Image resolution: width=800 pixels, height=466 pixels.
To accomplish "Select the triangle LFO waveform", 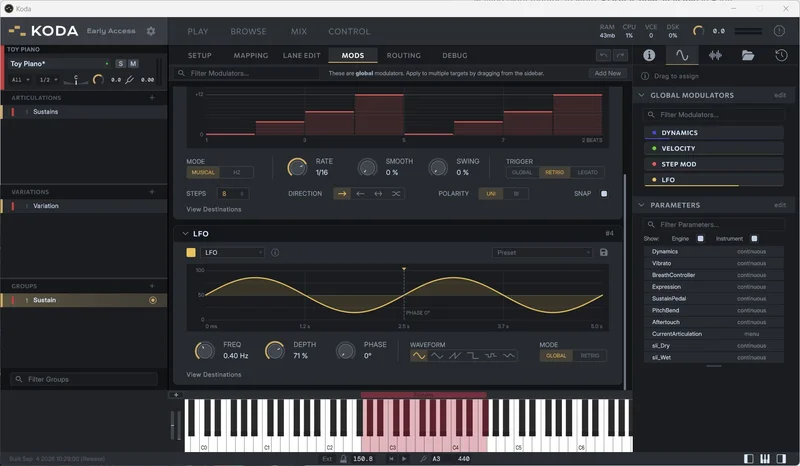I will (x=437, y=356).
